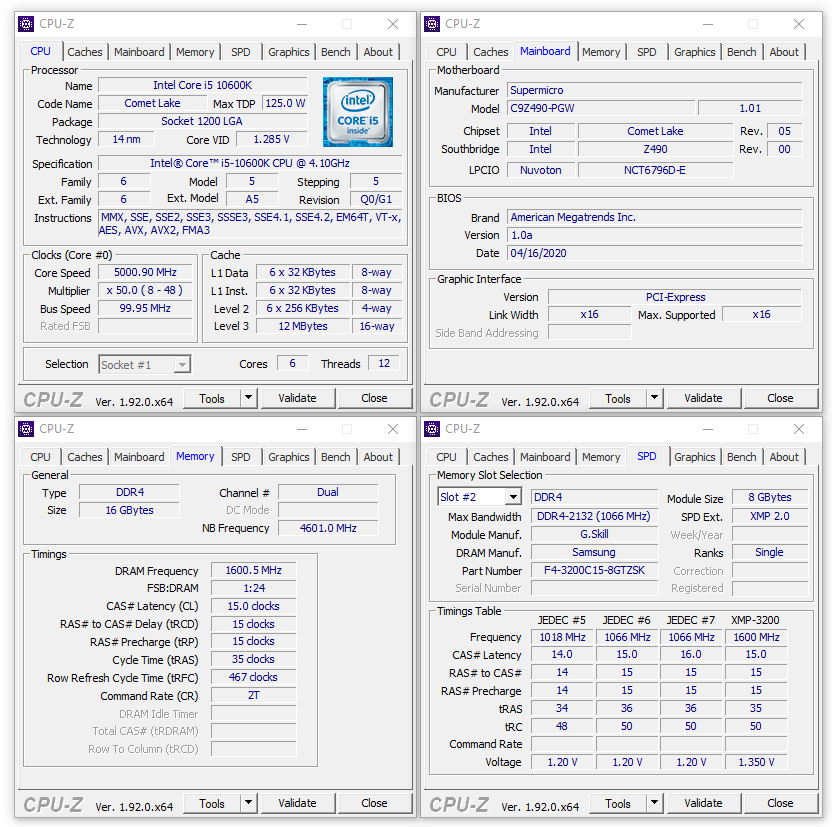Expand the Slot #2 memory slot selector
Image resolution: width=832 pixels, height=827 pixels.
click(x=513, y=497)
